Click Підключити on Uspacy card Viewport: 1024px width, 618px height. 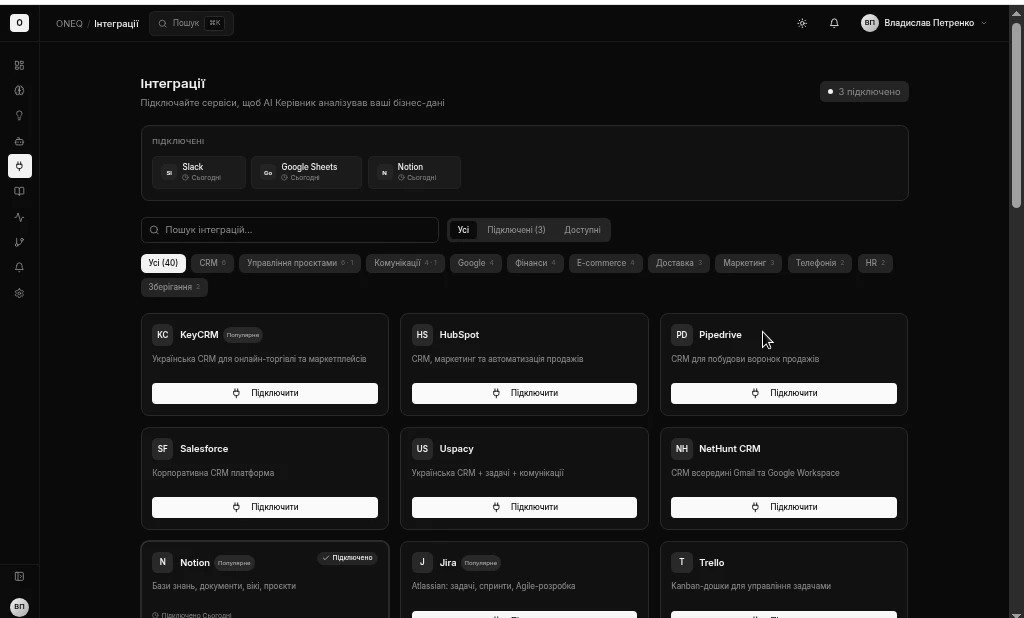click(524, 507)
